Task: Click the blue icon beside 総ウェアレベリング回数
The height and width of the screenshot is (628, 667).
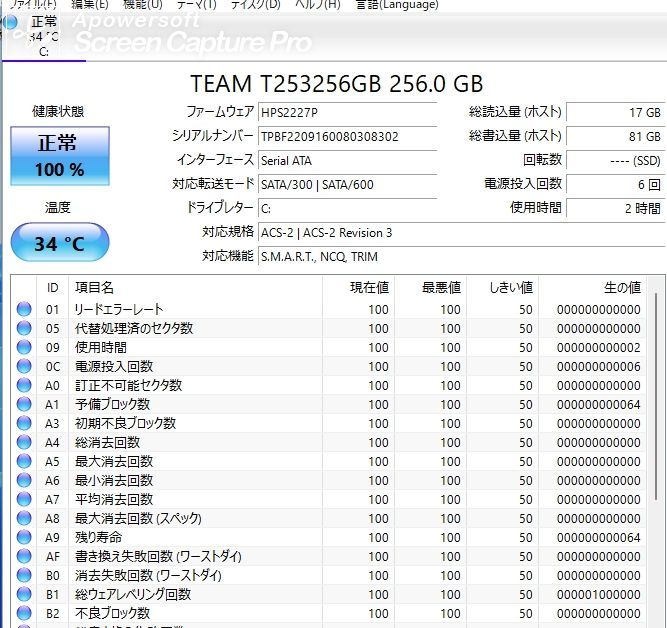Action: [x=24, y=594]
